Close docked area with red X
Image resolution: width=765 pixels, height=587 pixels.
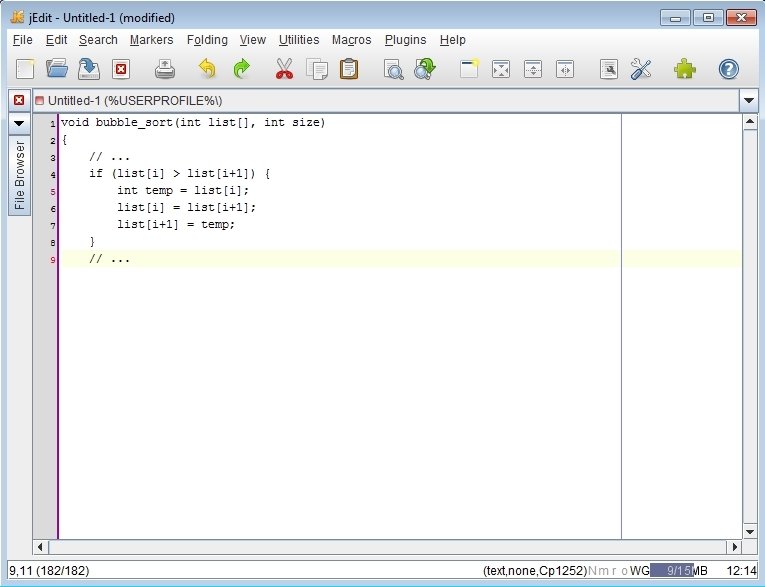(19, 101)
